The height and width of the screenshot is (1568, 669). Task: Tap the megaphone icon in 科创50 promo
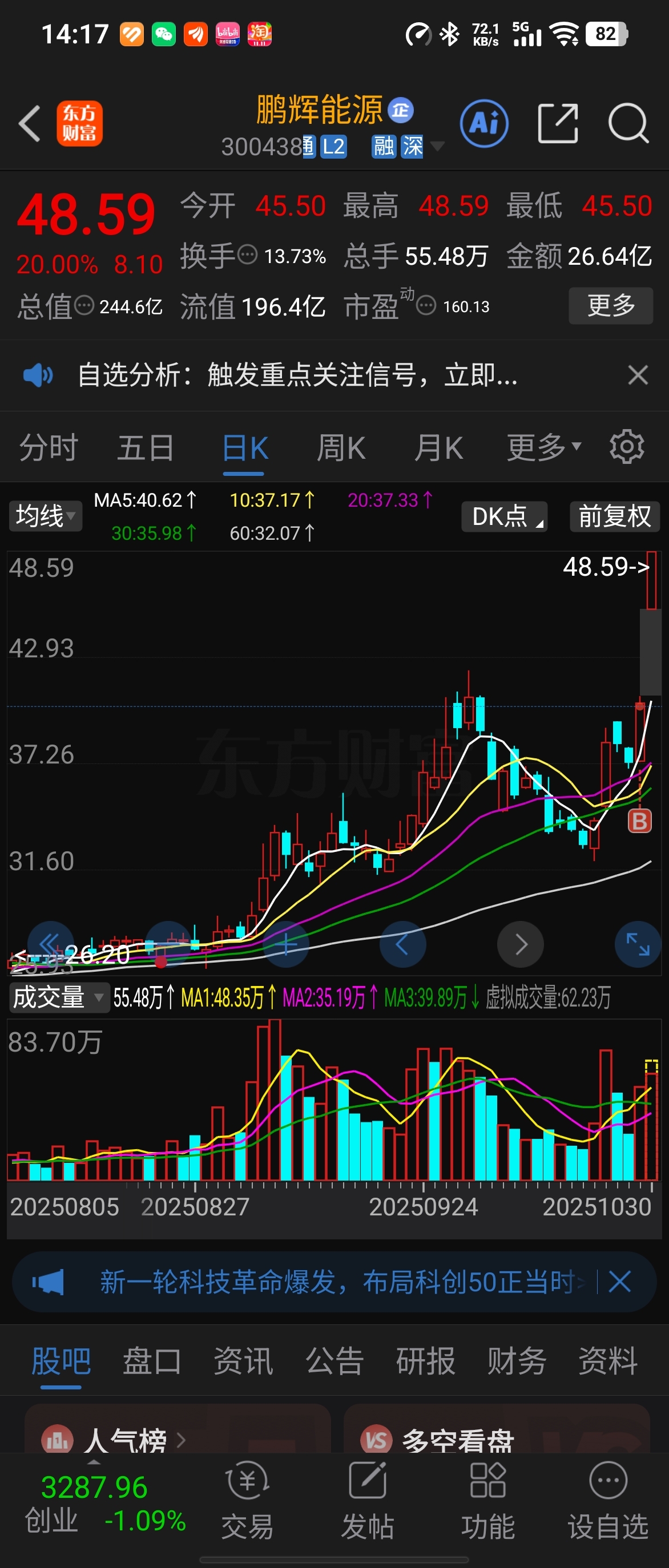point(48,1282)
